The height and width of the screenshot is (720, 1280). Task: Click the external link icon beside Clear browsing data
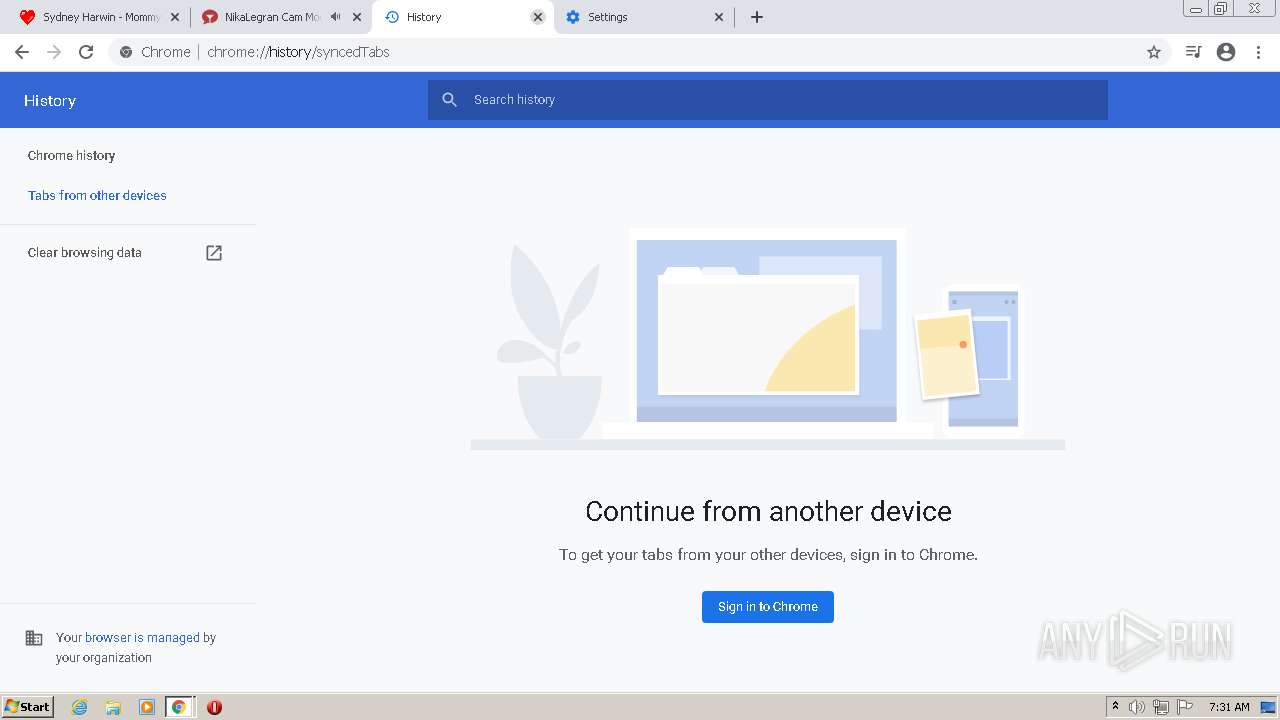coord(214,253)
